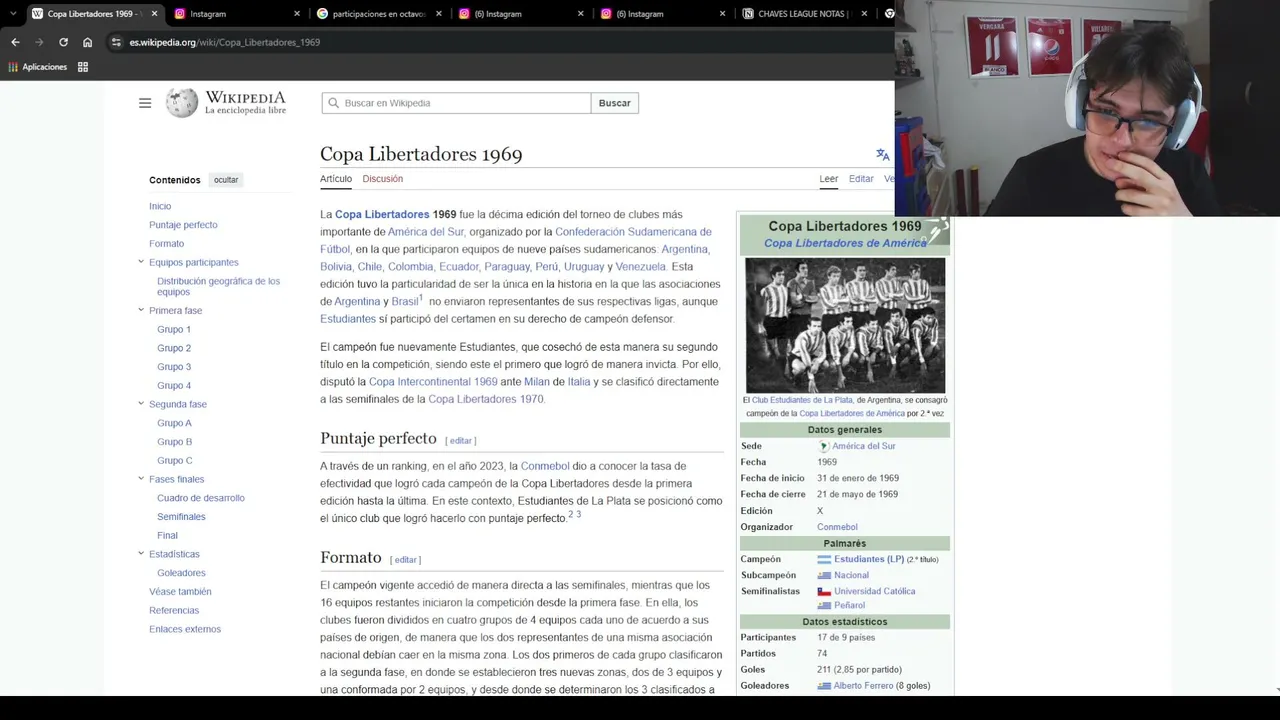Screen dimensions: 1280x720
Task: Edit the Formato section
Action: coord(405,560)
